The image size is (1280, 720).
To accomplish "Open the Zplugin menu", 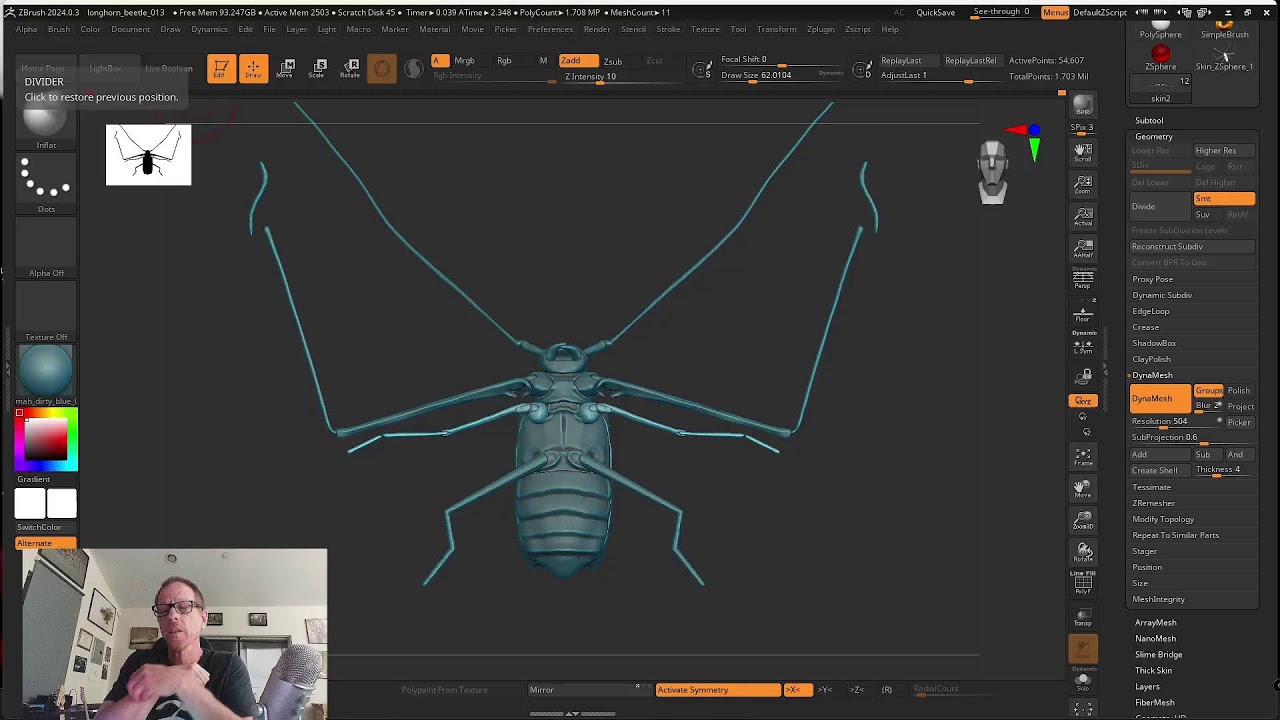I will click(x=820, y=29).
